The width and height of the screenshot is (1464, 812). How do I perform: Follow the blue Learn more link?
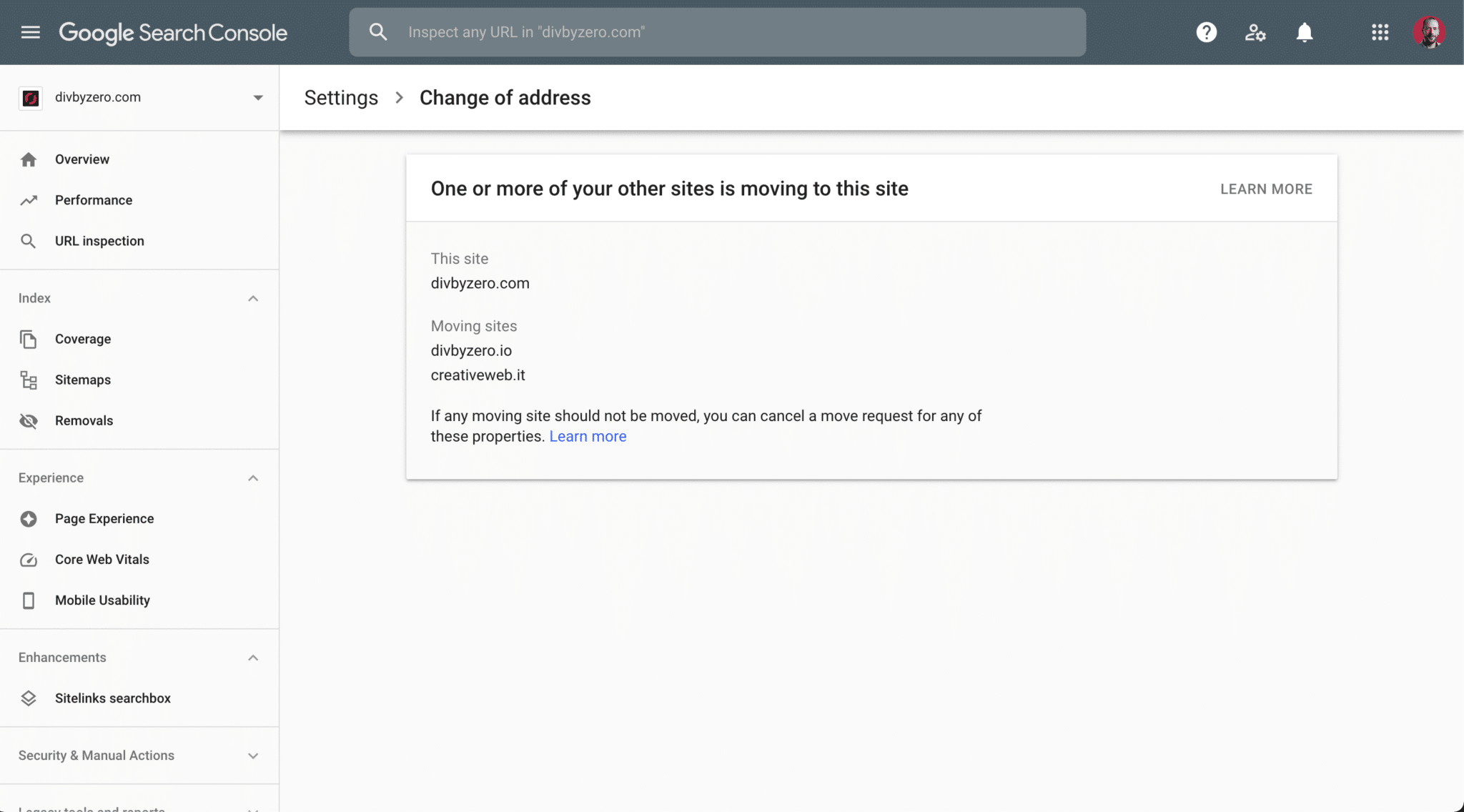pos(588,436)
